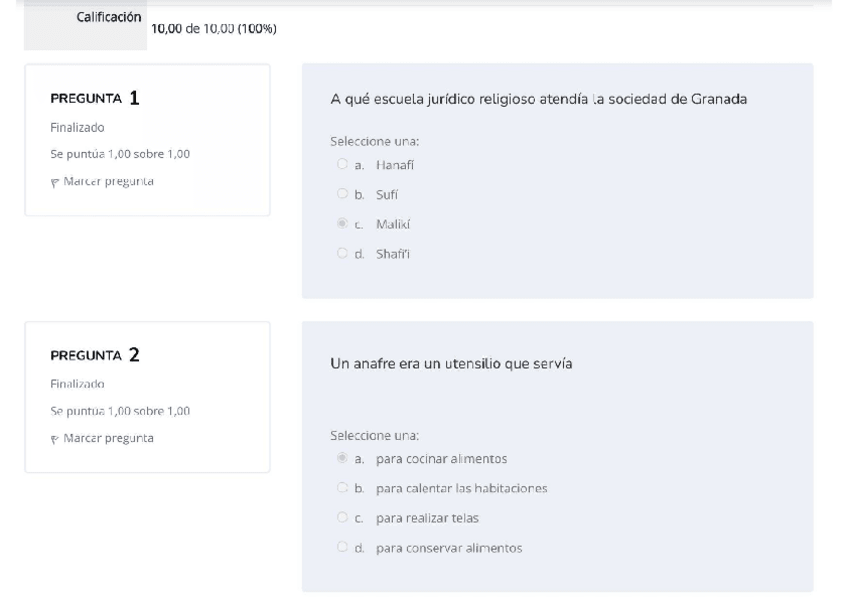Choose the Sufí radio option
848x599 pixels.
click(343, 194)
